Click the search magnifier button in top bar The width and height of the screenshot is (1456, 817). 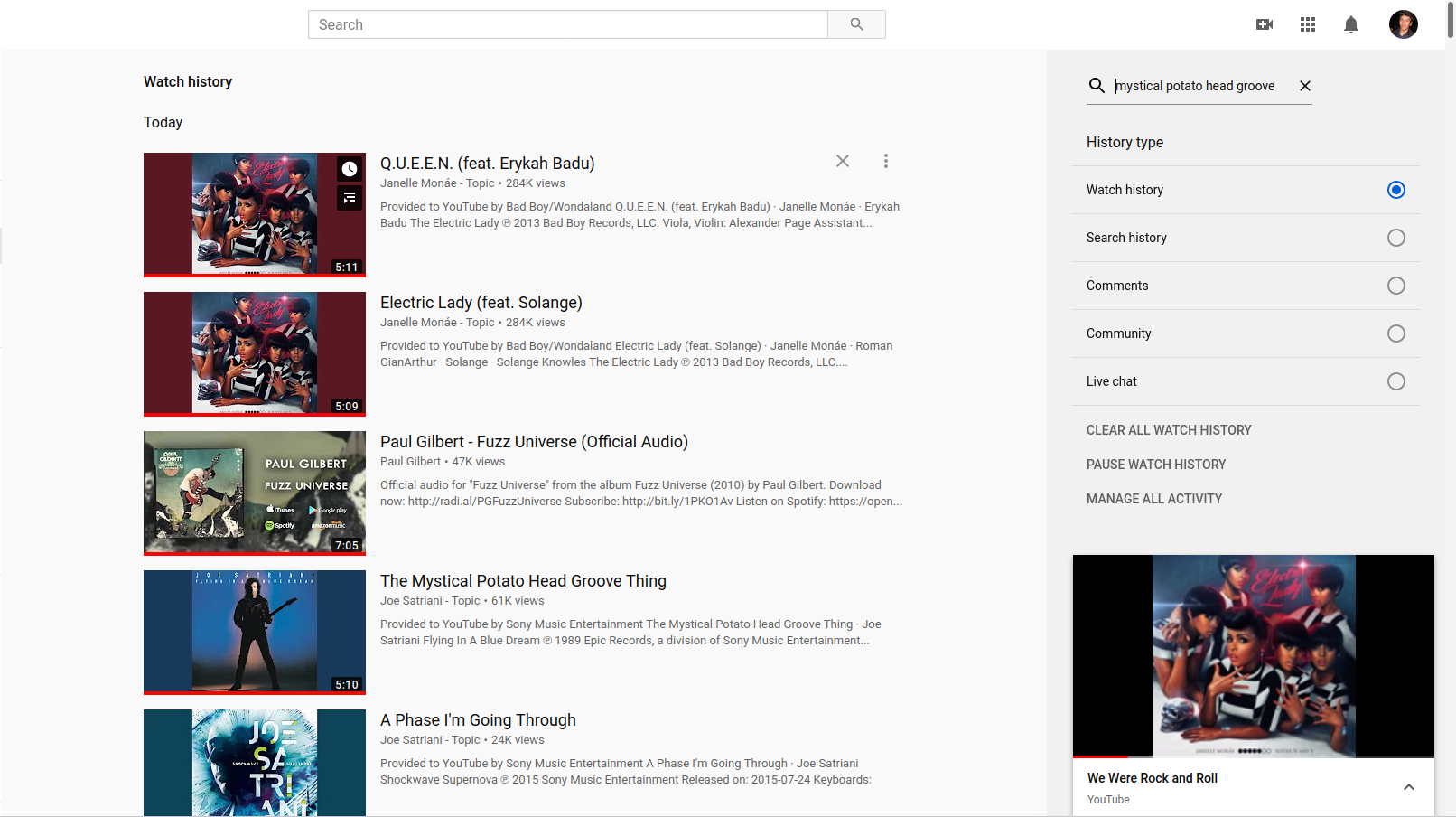pyautogui.click(x=856, y=24)
